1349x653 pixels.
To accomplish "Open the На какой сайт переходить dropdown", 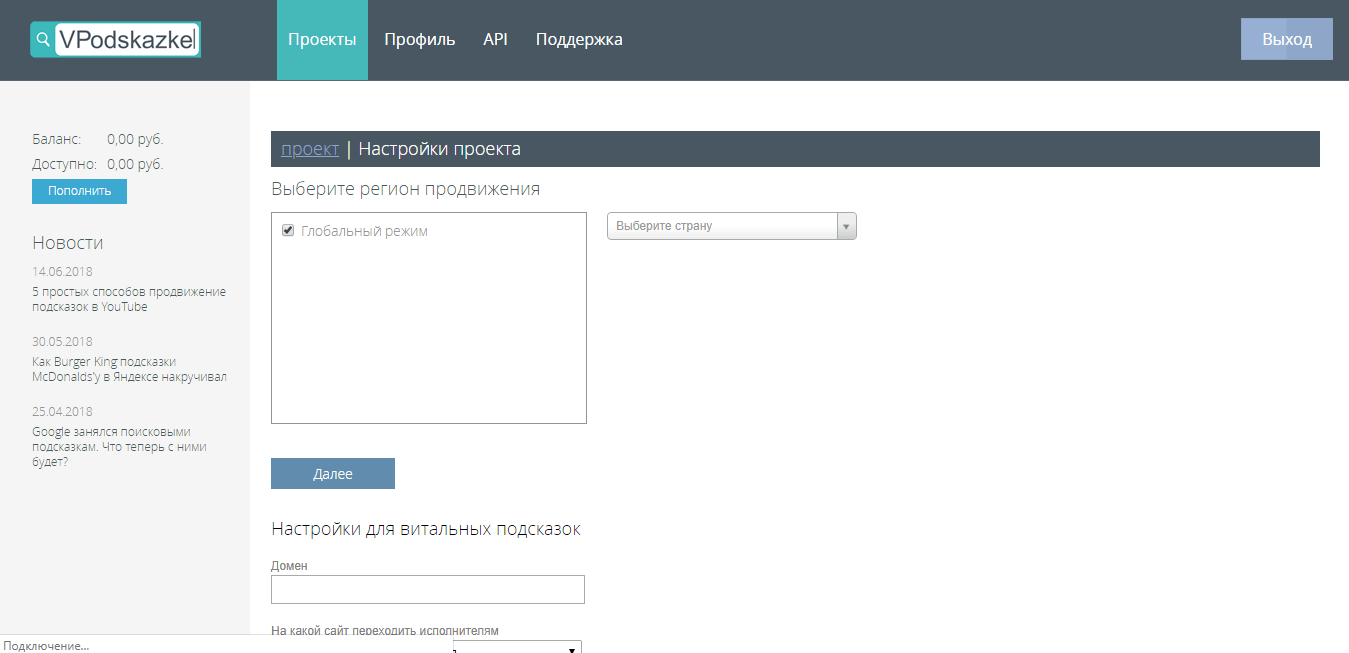I will pos(517,648).
